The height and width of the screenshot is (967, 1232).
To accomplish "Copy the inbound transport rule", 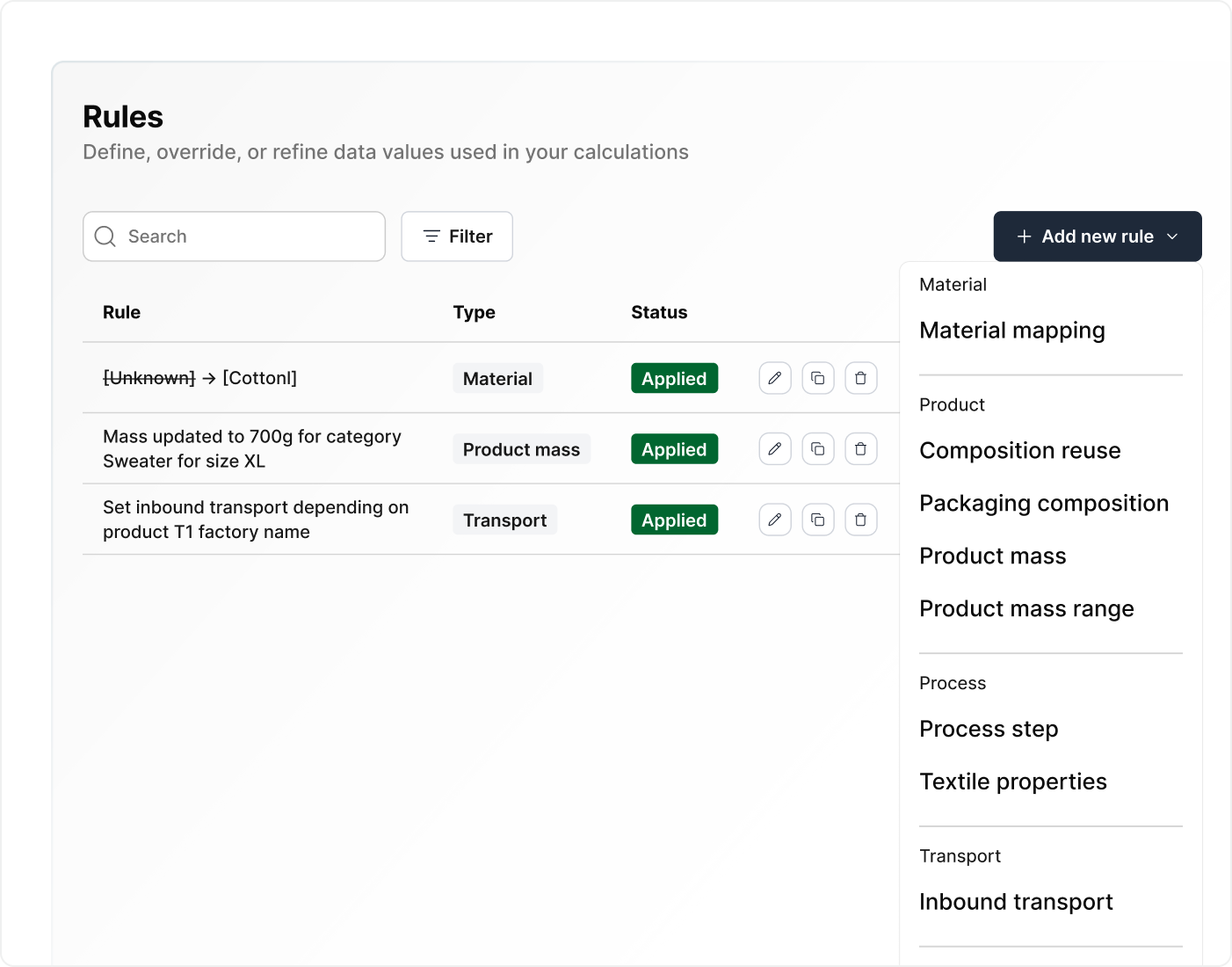I will pos(817,520).
